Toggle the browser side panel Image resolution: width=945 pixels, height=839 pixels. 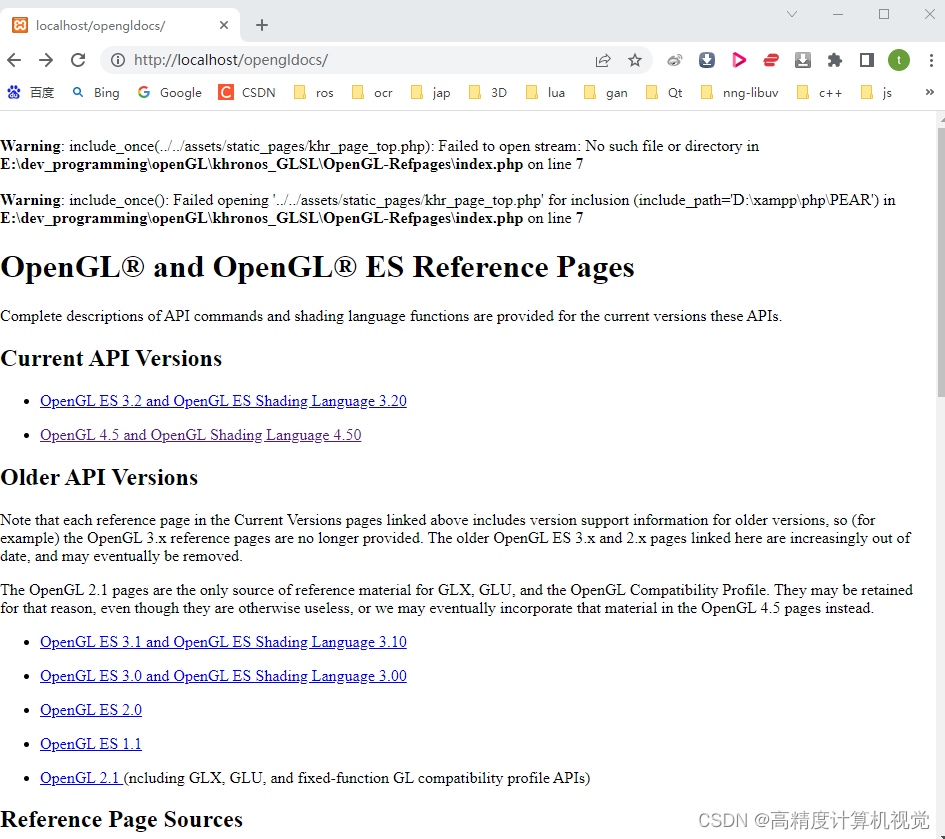pyautogui.click(x=867, y=60)
